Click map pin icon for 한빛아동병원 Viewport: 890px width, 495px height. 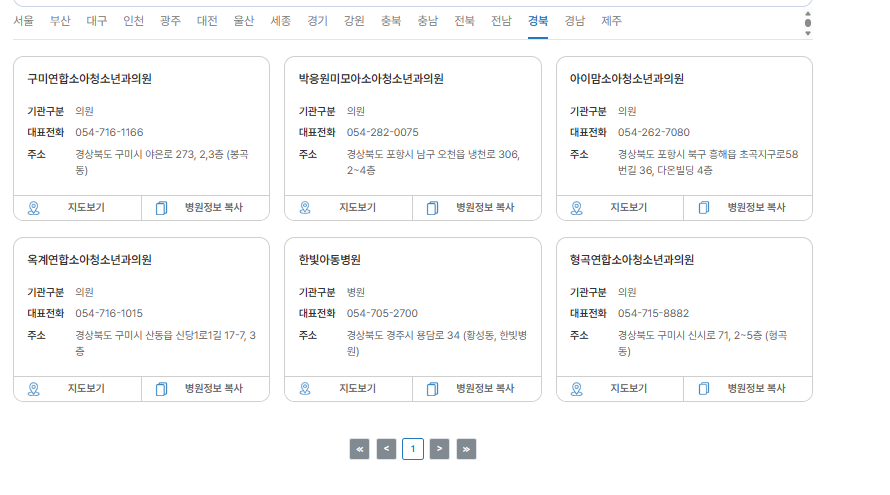tap(305, 389)
